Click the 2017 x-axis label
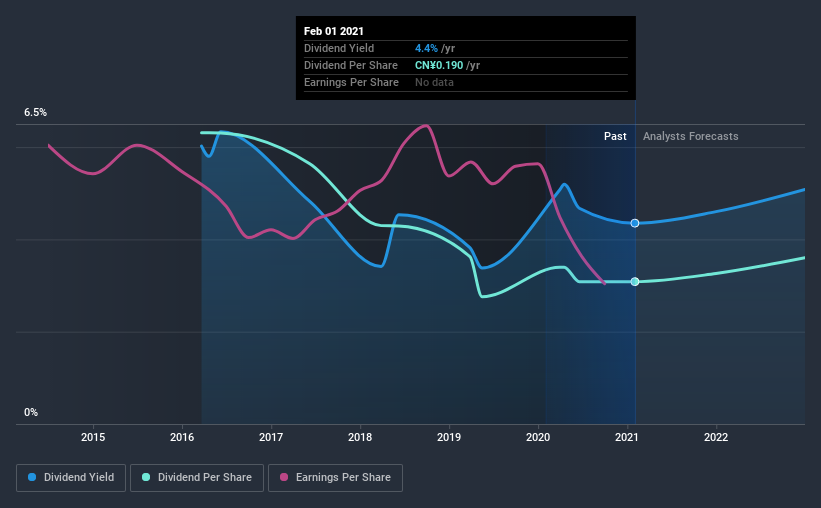 tap(271, 437)
